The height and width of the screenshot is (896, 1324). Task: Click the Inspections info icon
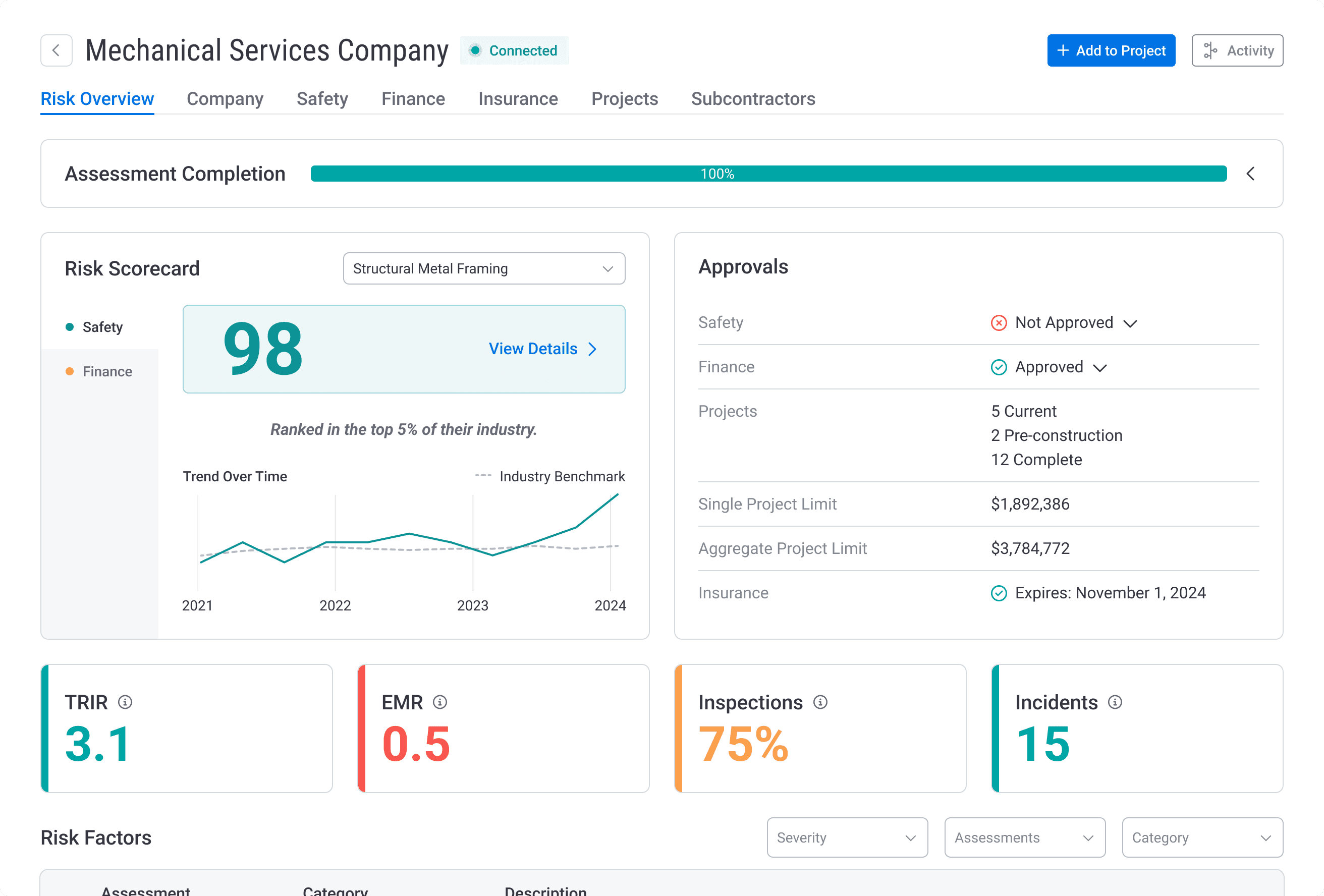pyautogui.click(x=820, y=702)
